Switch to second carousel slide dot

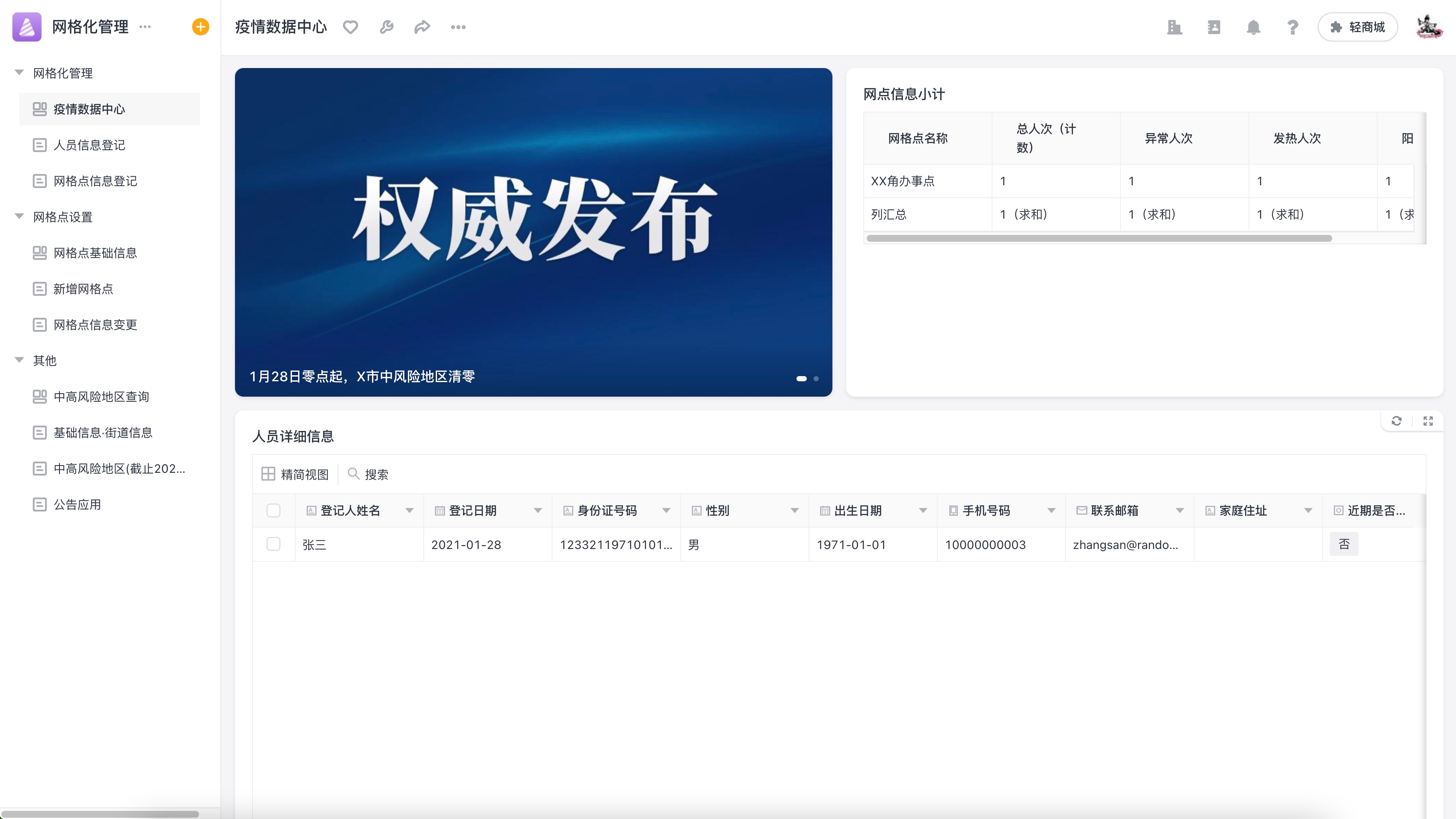(x=816, y=378)
